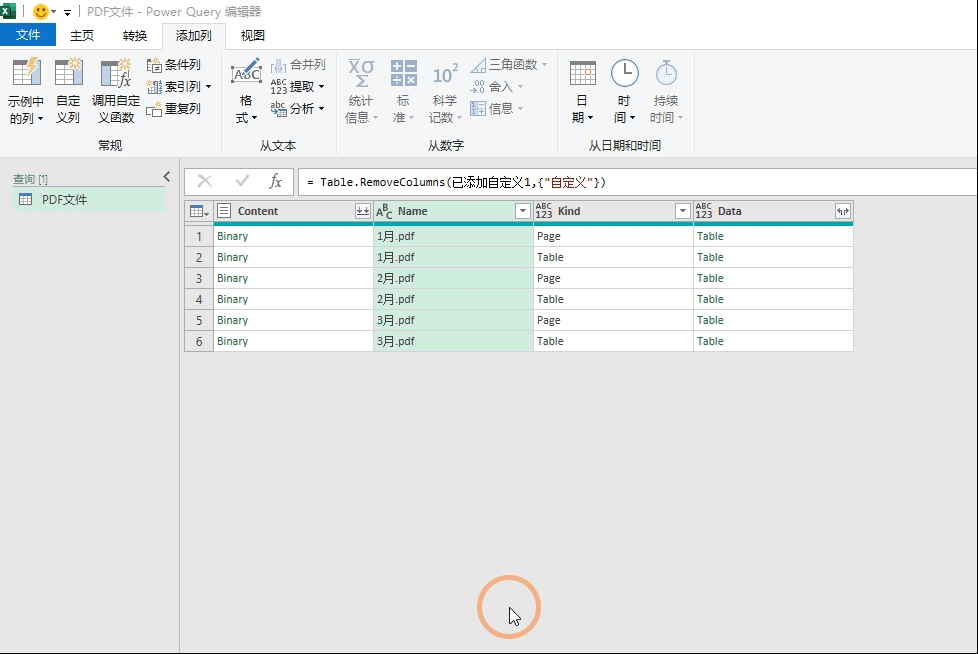This screenshot has height=654, width=978.
Task: Click the smiley feedback icon
Action: [x=41, y=11]
